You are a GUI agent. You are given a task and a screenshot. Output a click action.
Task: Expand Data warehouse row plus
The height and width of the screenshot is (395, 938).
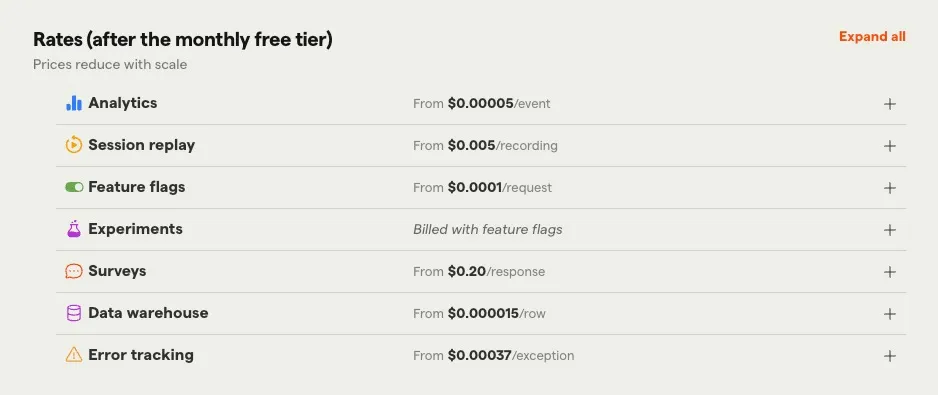[890, 314]
